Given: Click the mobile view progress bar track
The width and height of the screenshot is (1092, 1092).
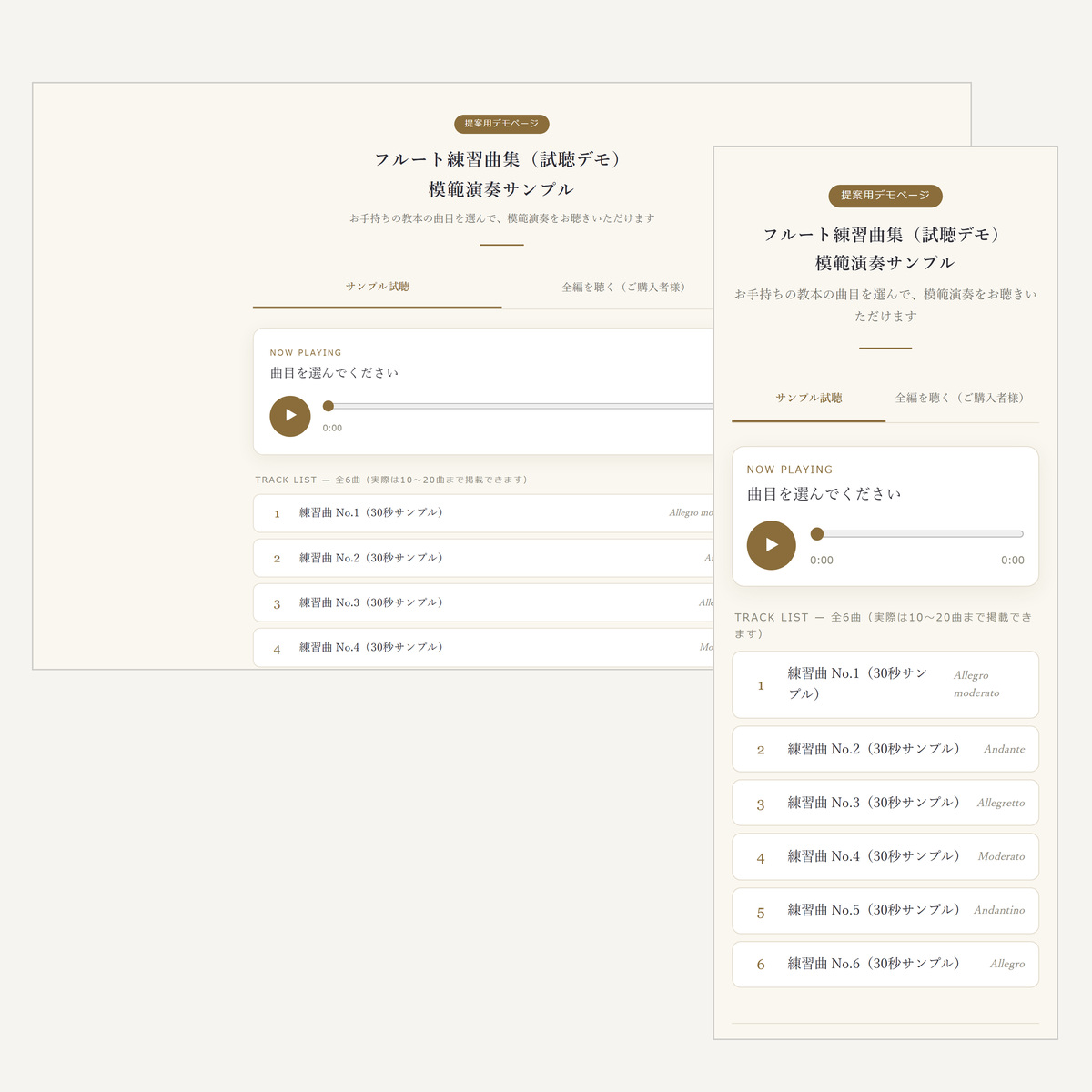Looking at the screenshot, I should [x=917, y=534].
